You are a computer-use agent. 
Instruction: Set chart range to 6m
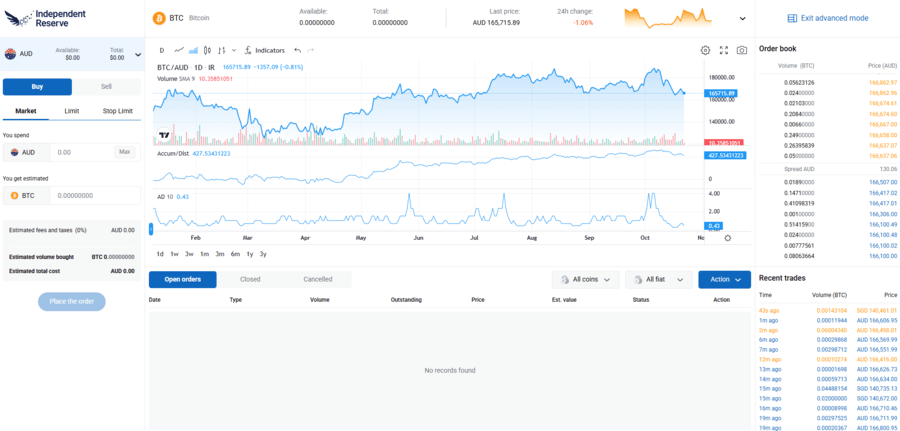tap(235, 254)
